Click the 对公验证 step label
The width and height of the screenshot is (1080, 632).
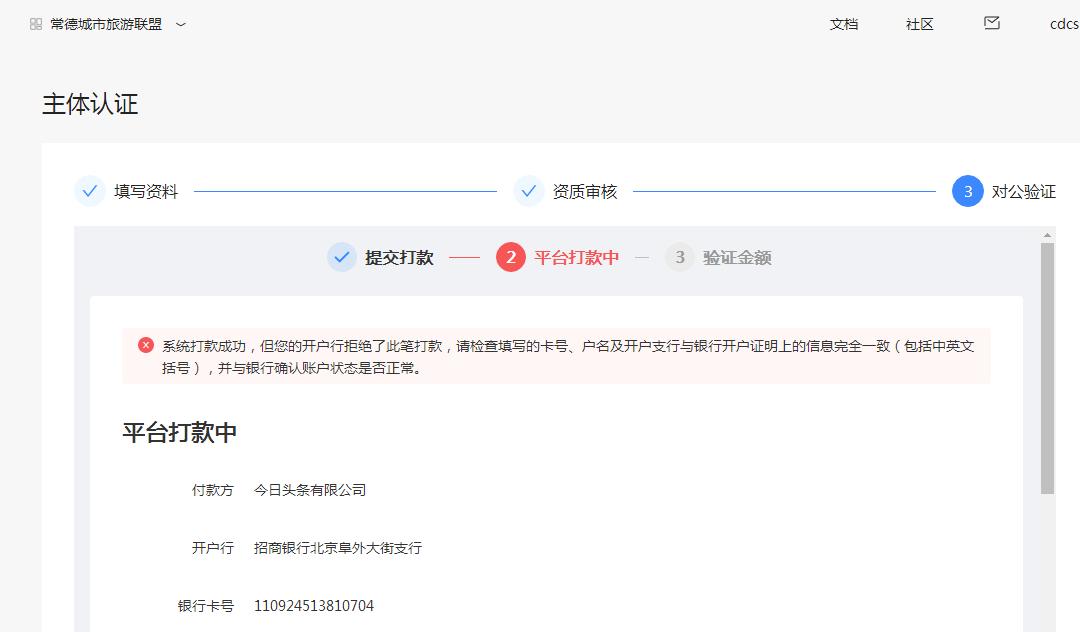1023,192
